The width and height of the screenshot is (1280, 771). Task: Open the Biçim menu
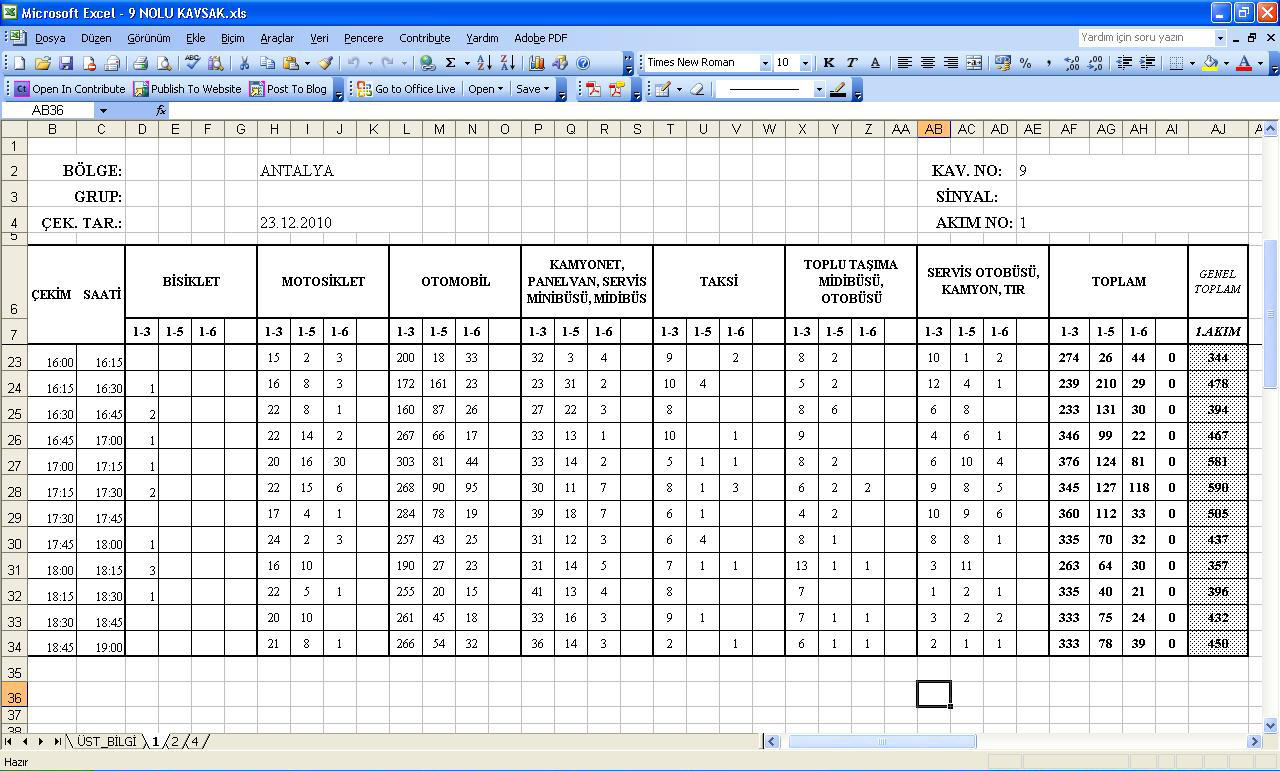click(233, 38)
